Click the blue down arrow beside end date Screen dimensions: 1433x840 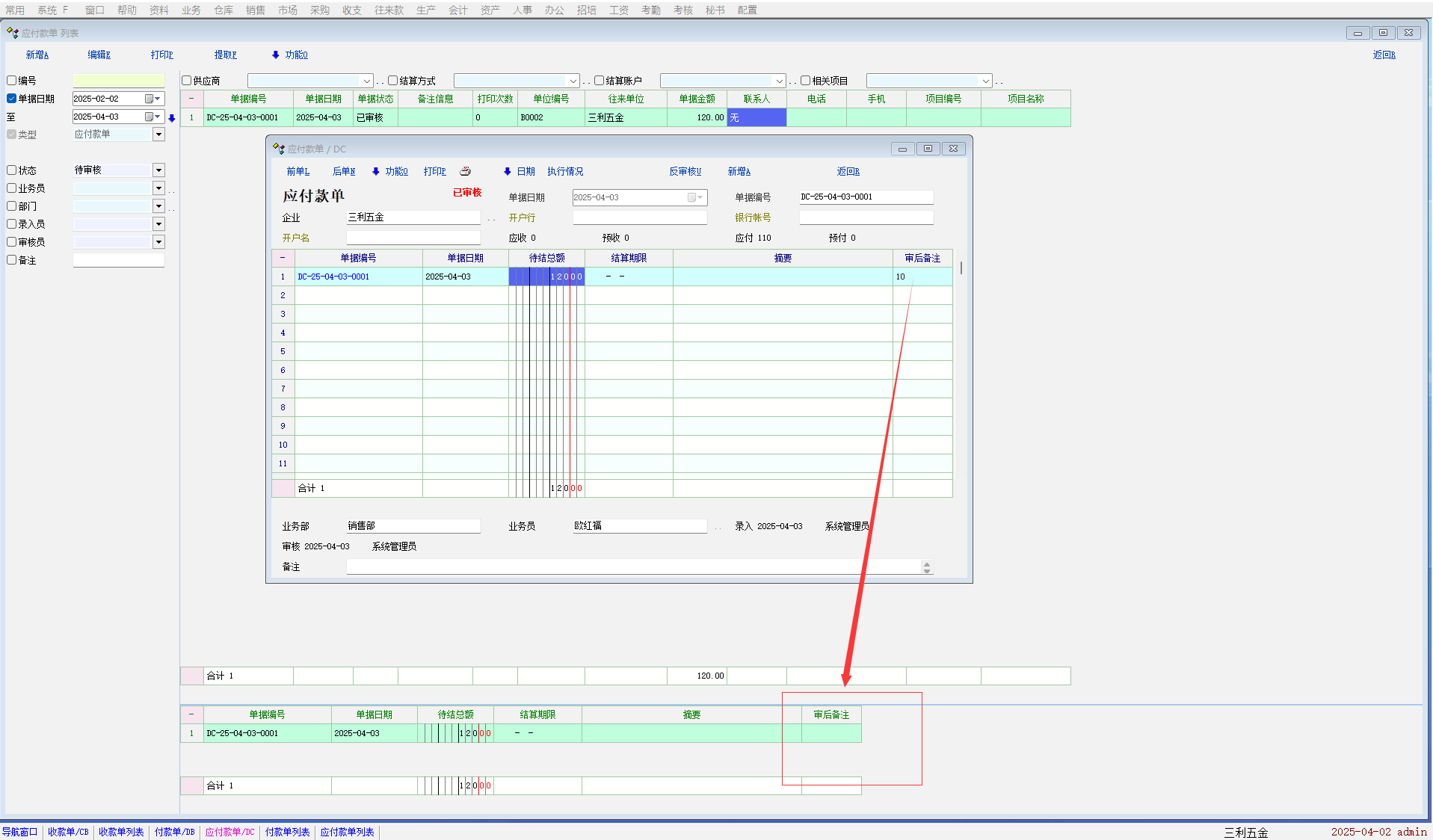click(x=172, y=118)
